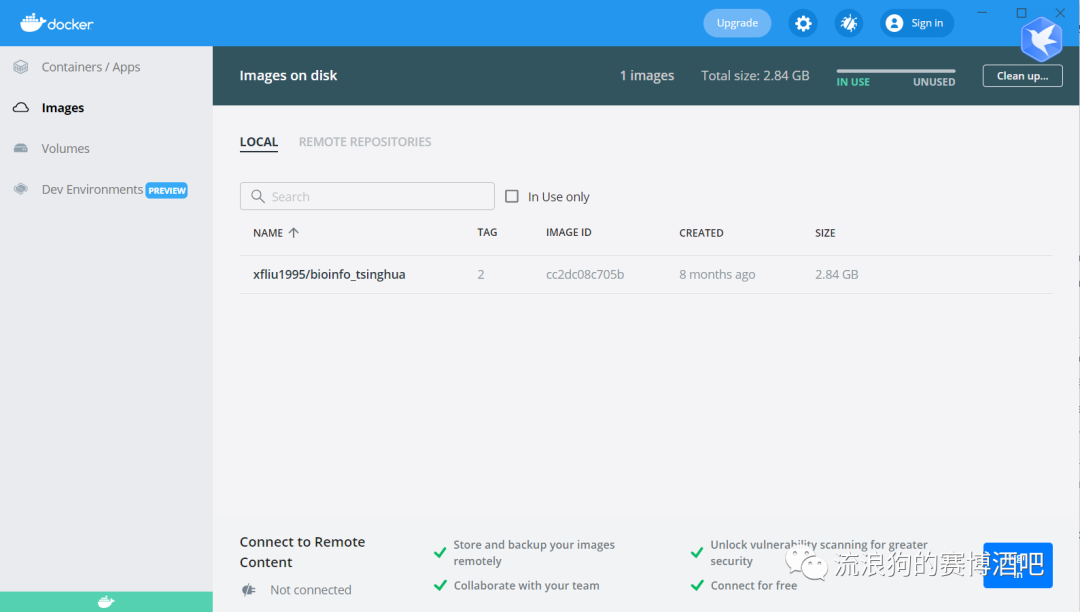Viewport: 1080px width, 612px height.
Task: Click the Not connected plug icon
Action: 249,590
